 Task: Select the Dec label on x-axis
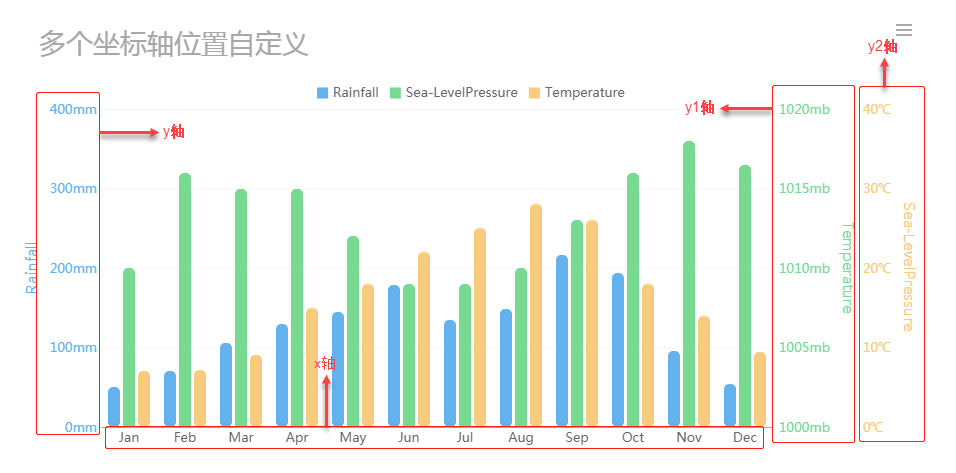(745, 438)
